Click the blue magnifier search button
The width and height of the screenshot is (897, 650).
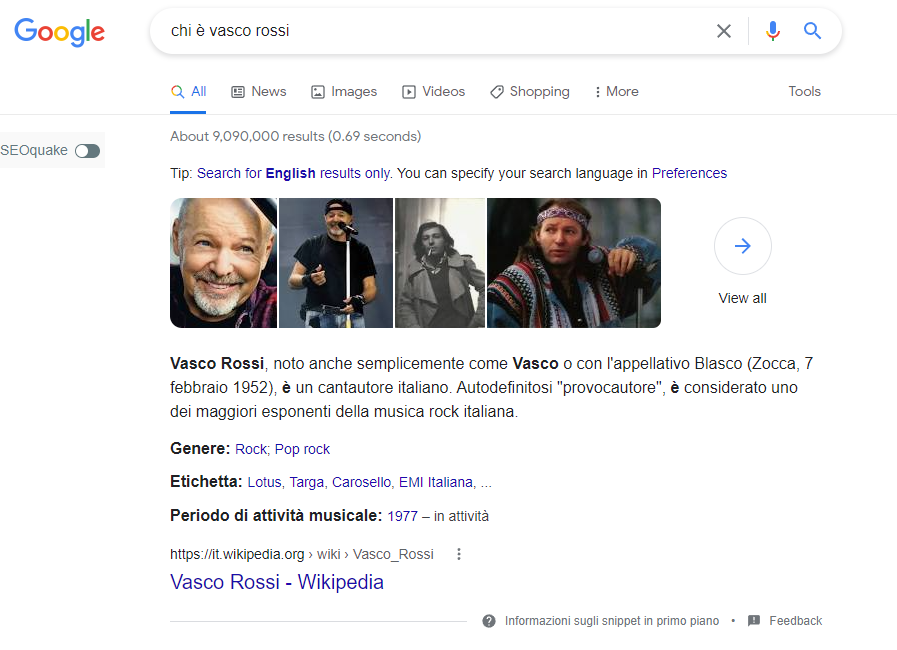[812, 31]
